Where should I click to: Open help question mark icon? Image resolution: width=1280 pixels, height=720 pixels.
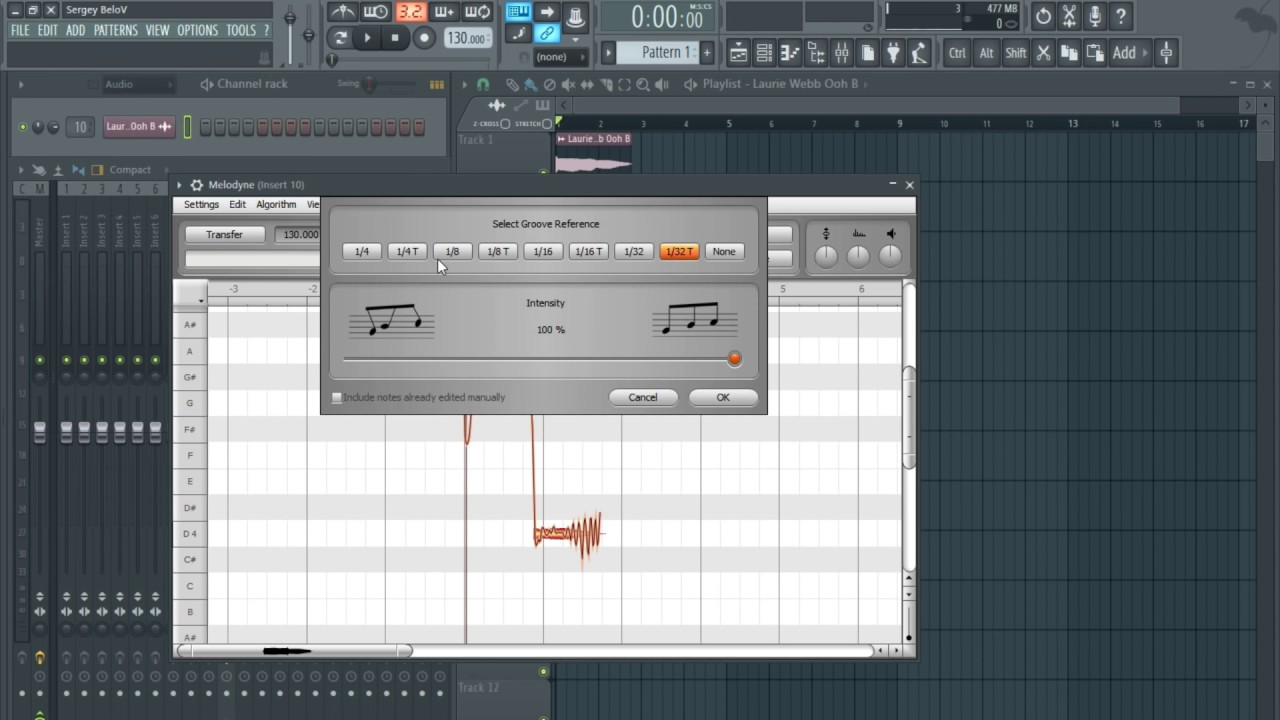1122,16
